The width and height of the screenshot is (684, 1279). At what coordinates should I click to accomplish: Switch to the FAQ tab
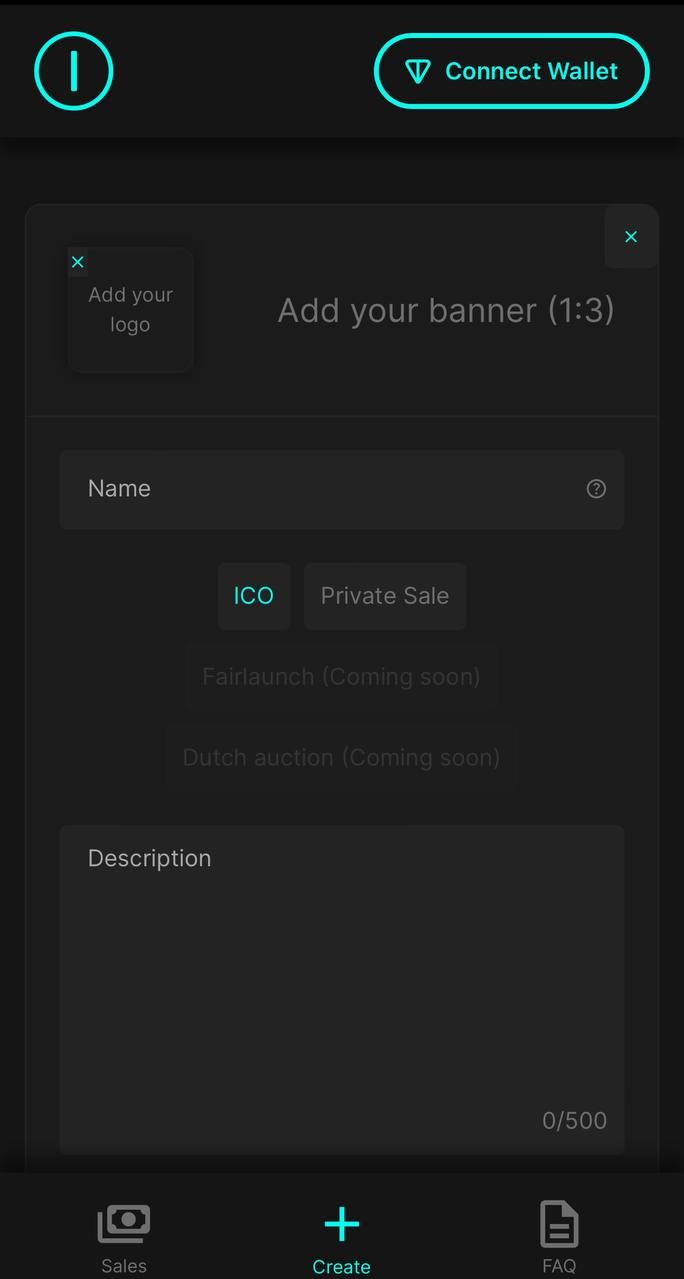pos(558,1235)
